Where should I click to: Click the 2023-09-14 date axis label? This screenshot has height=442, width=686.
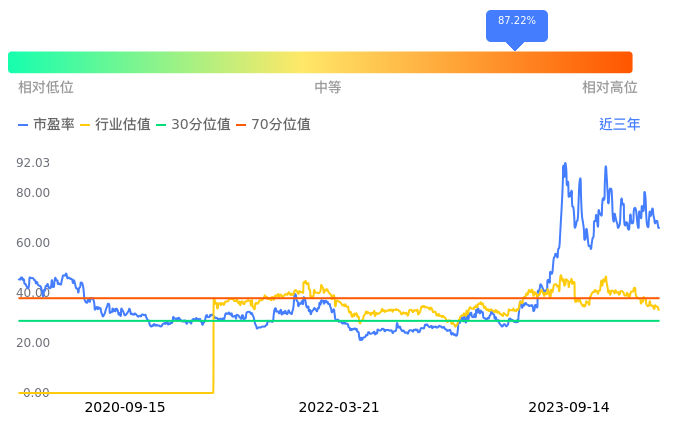point(569,408)
